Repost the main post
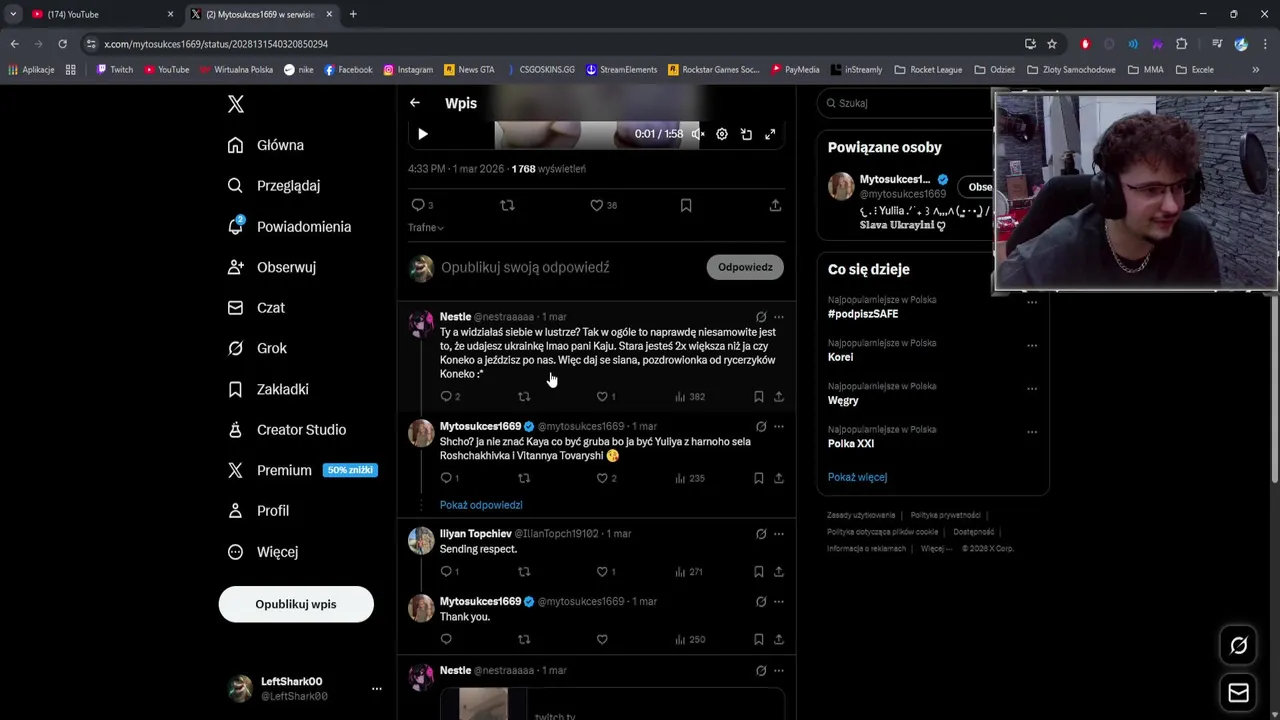 507,205
